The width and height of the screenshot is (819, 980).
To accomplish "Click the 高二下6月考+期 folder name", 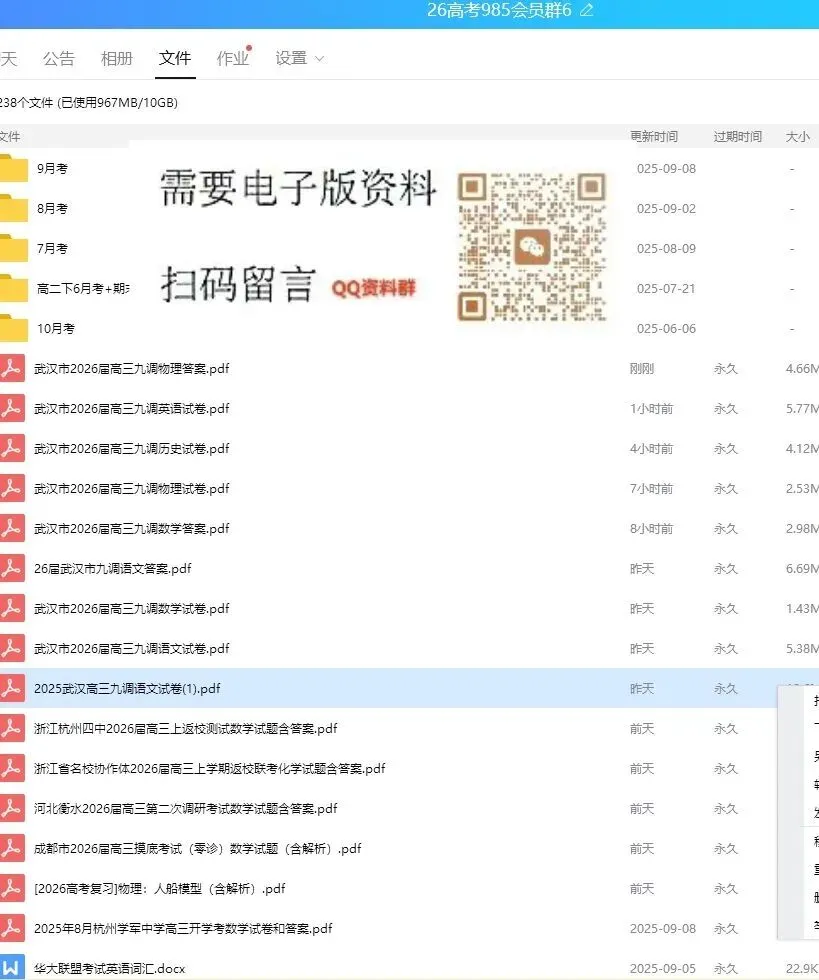I will point(83,289).
